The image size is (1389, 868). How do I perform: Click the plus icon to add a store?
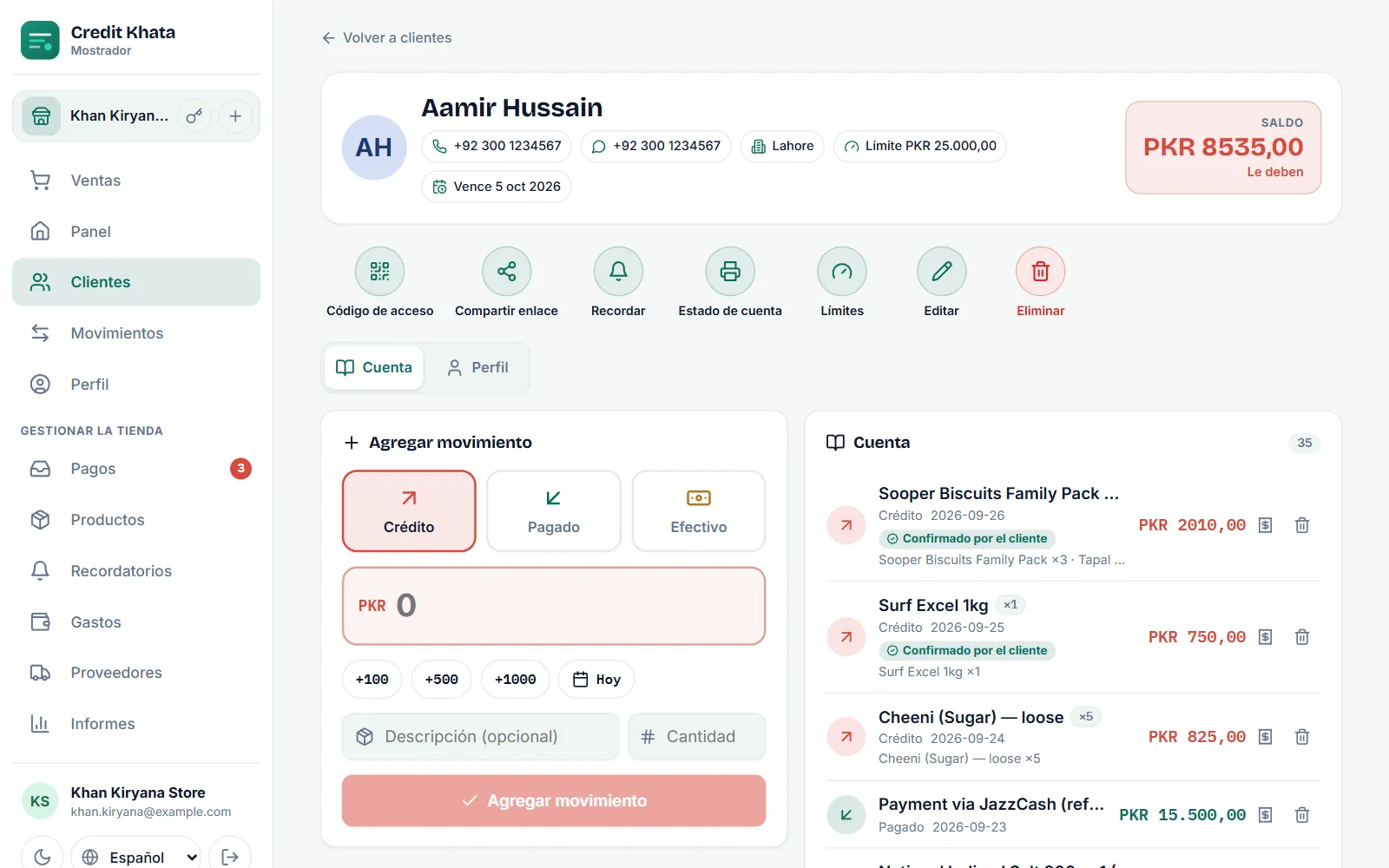(x=235, y=116)
